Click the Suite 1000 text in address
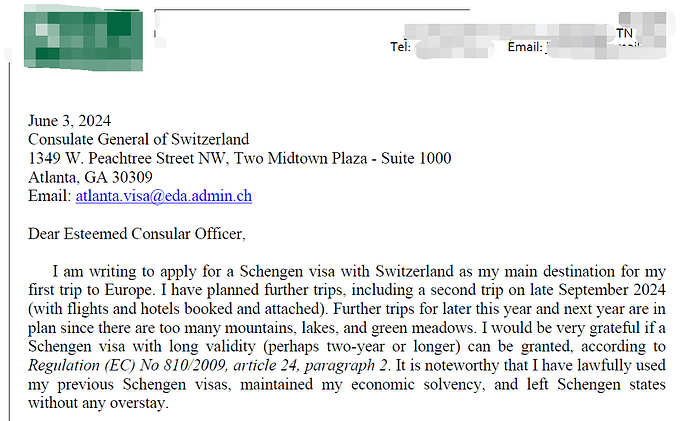 416,158
